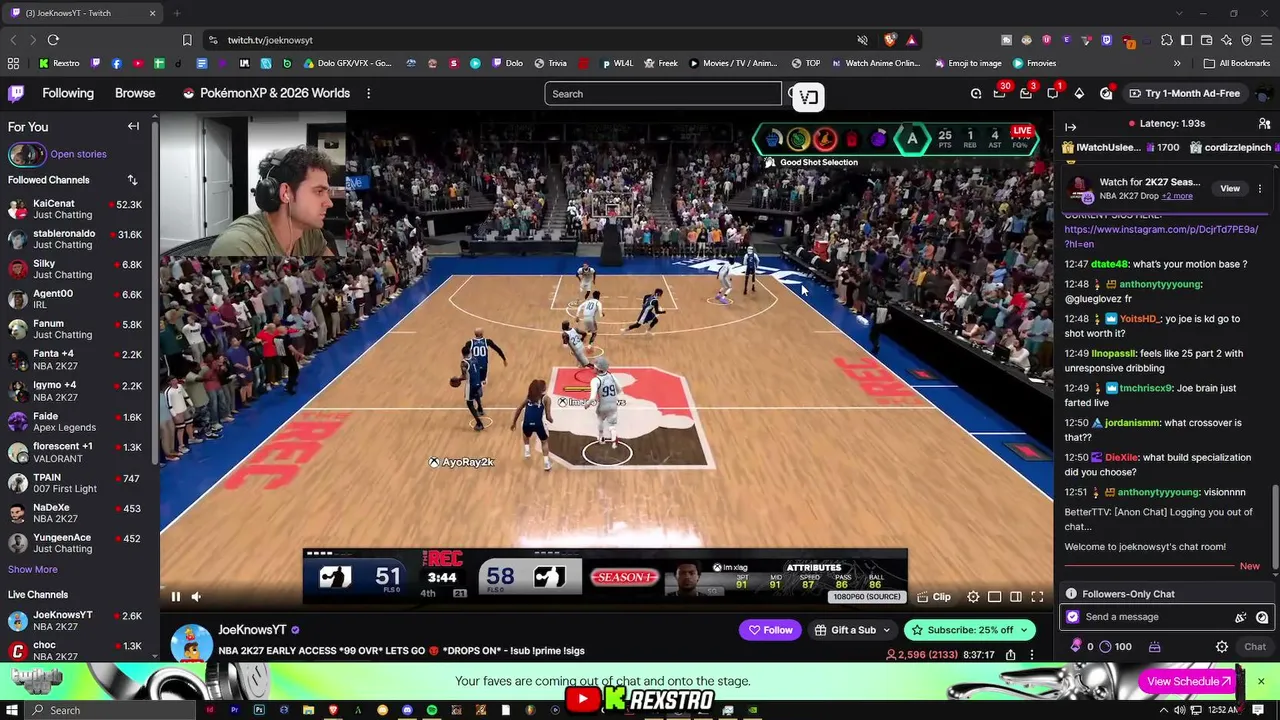Viewport: 1280px width, 720px height.
Task: Open the player settings gear
Action: 973,597
